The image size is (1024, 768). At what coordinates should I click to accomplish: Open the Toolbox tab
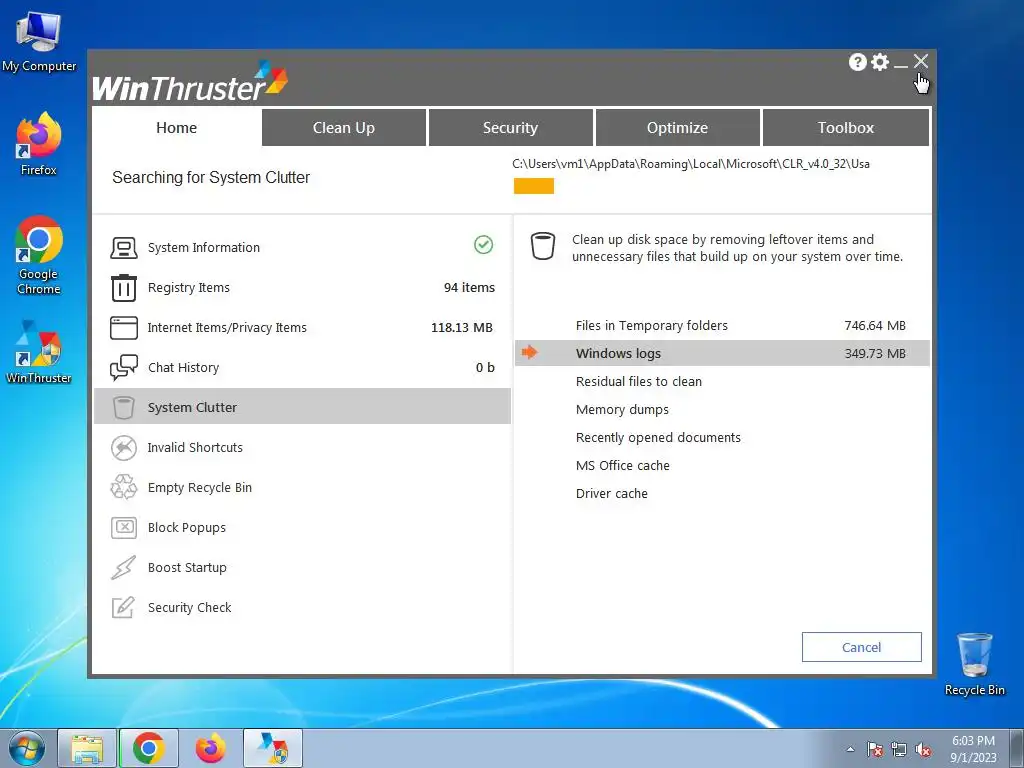pos(846,127)
